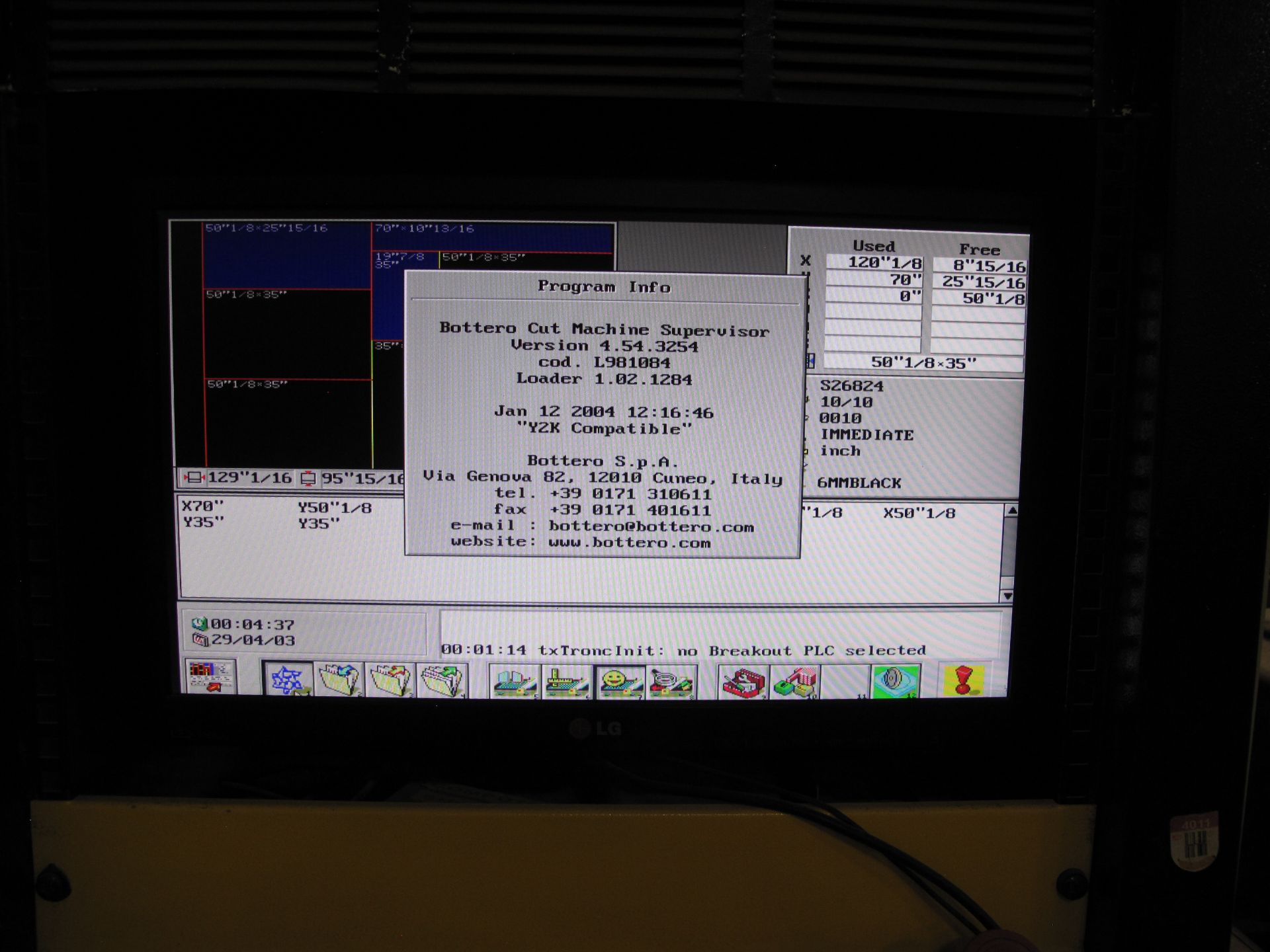Open the folder icon with the red arrow
The image size is (1270, 952).
pos(390,679)
